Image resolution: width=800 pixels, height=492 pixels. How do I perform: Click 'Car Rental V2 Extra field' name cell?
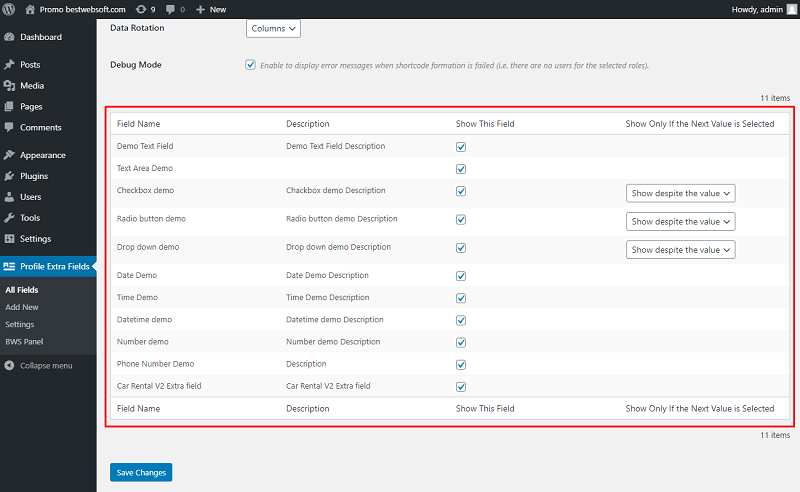(x=159, y=386)
